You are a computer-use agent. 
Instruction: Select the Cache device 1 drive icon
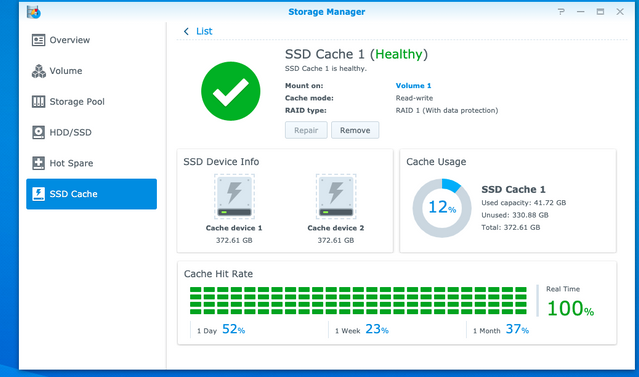pos(234,196)
